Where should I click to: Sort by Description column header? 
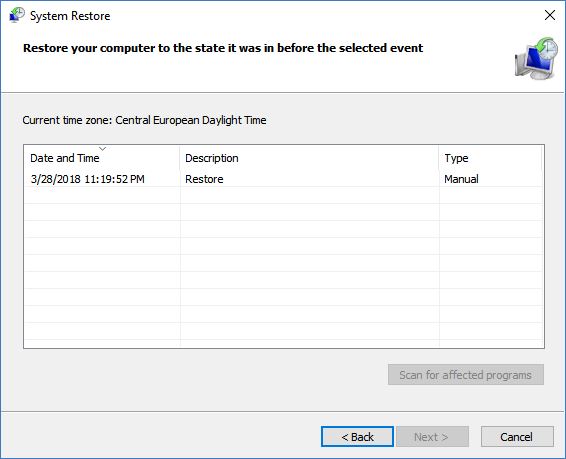click(309, 158)
